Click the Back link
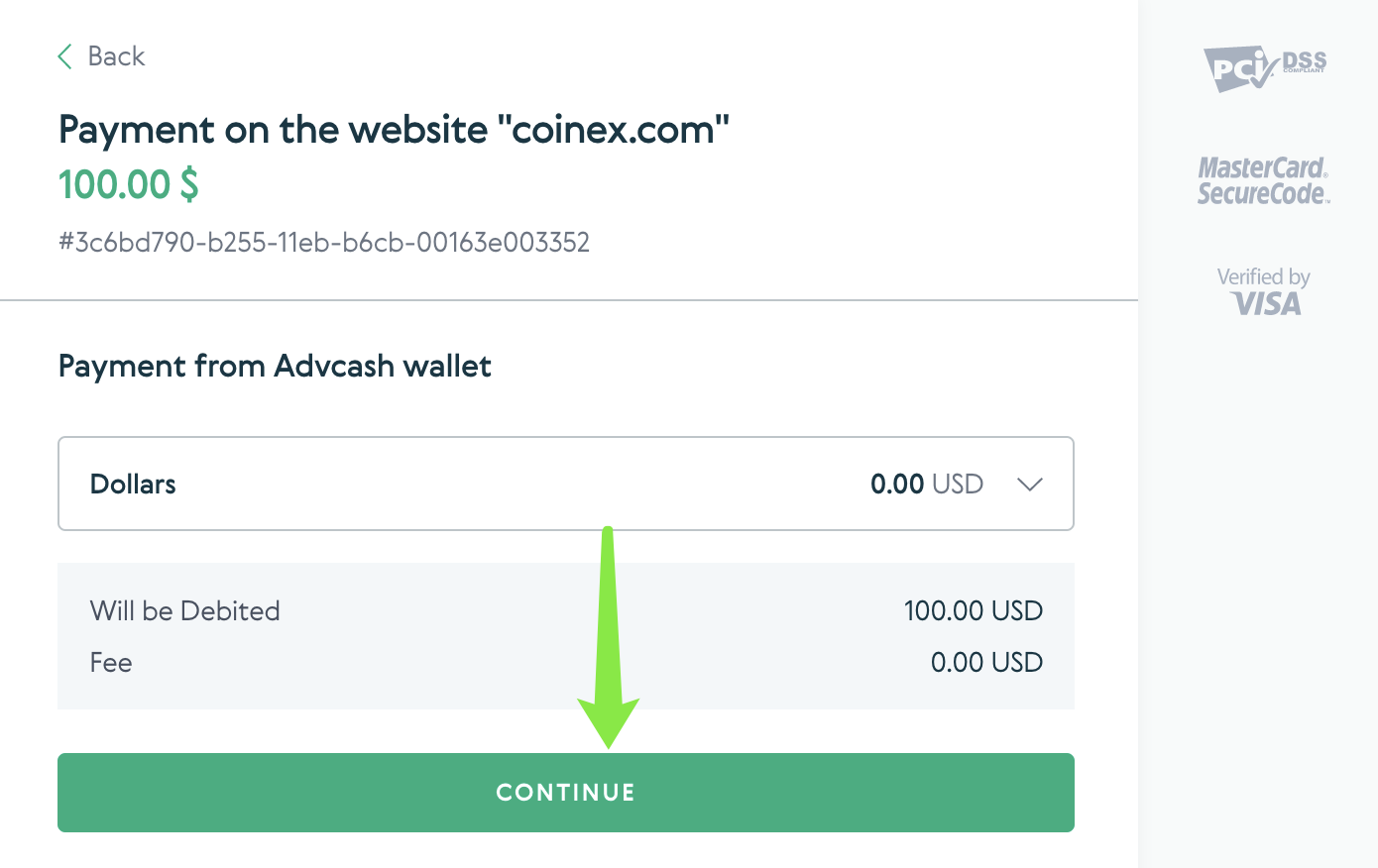1378x868 pixels. (x=116, y=56)
